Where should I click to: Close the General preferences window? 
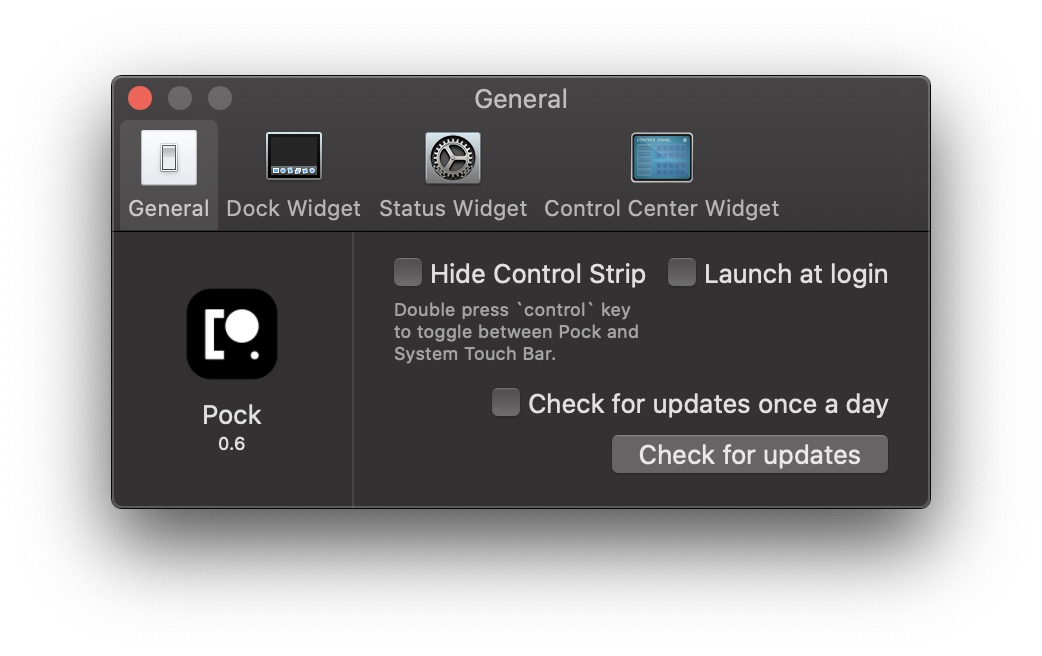[140, 98]
